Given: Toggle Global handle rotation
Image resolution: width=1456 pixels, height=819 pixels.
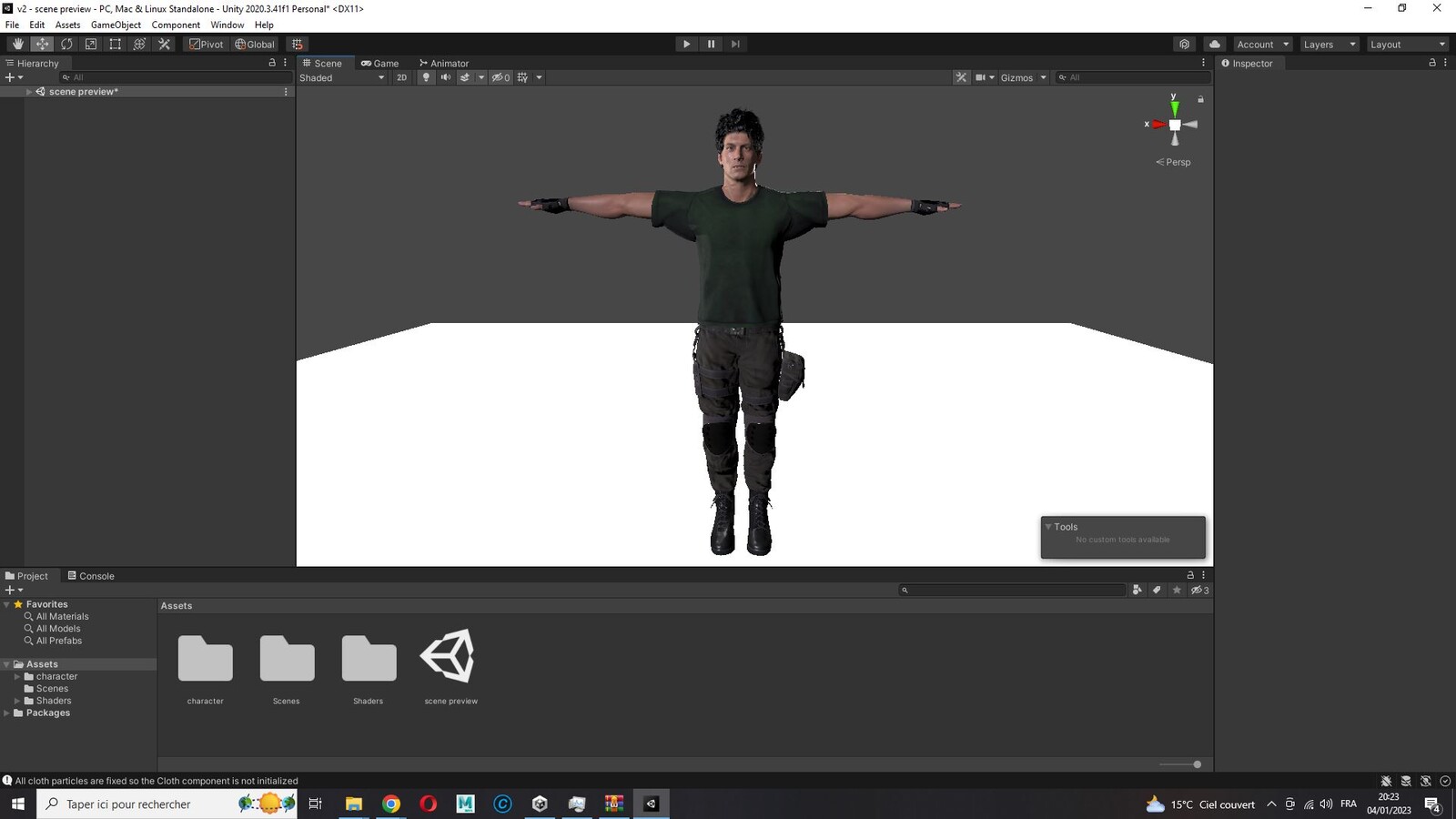Looking at the screenshot, I should click(255, 44).
